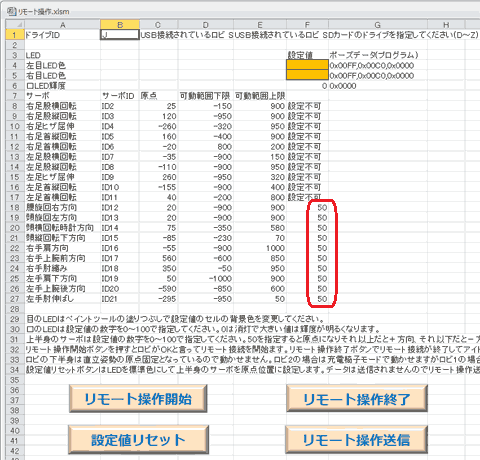Select setting value 50 for 頭横回転時計方向
This screenshot has height=460, width=480.
click(x=307, y=228)
